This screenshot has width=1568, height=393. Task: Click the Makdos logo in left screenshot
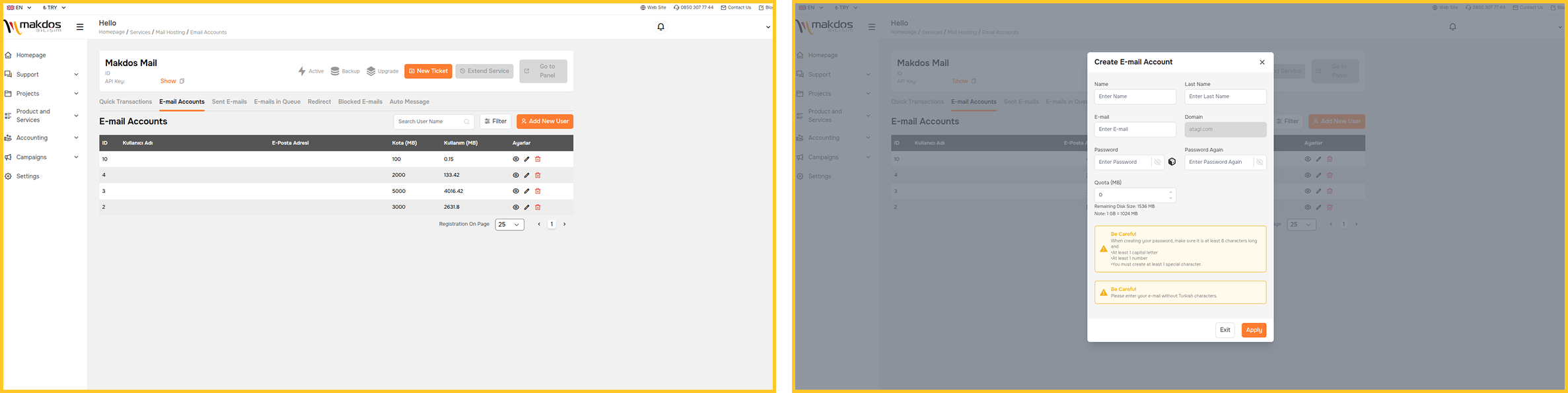tap(33, 26)
